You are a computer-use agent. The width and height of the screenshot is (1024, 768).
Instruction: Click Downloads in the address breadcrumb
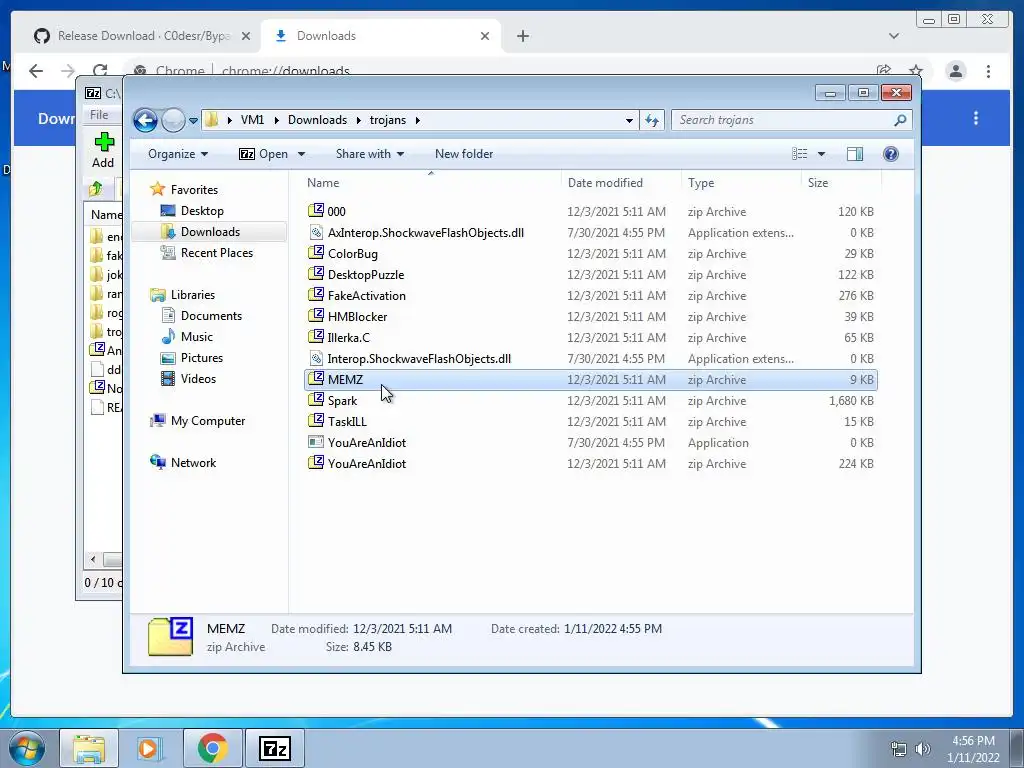click(317, 120)
